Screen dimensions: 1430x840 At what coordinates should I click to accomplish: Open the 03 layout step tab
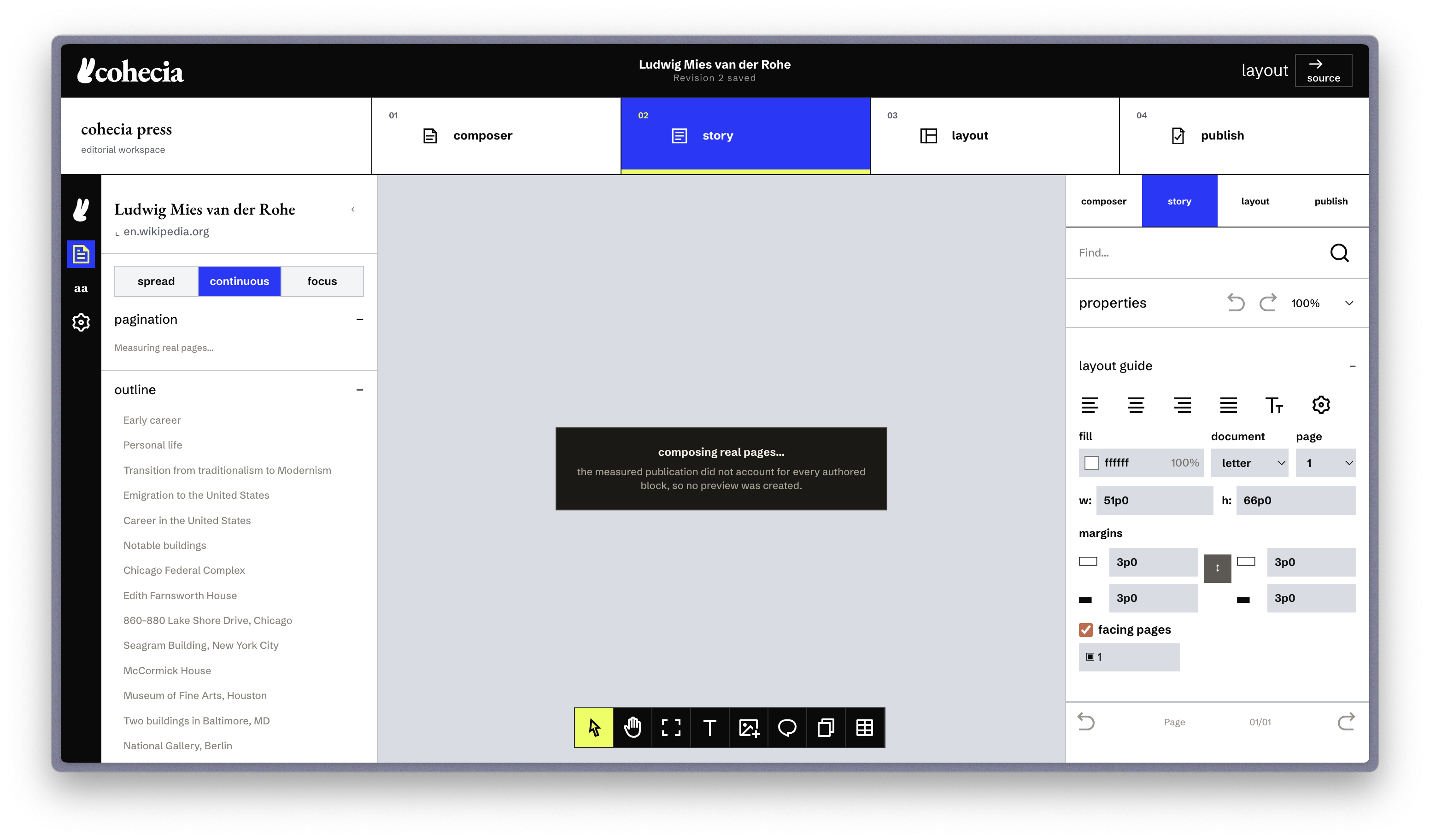point(994,135)
